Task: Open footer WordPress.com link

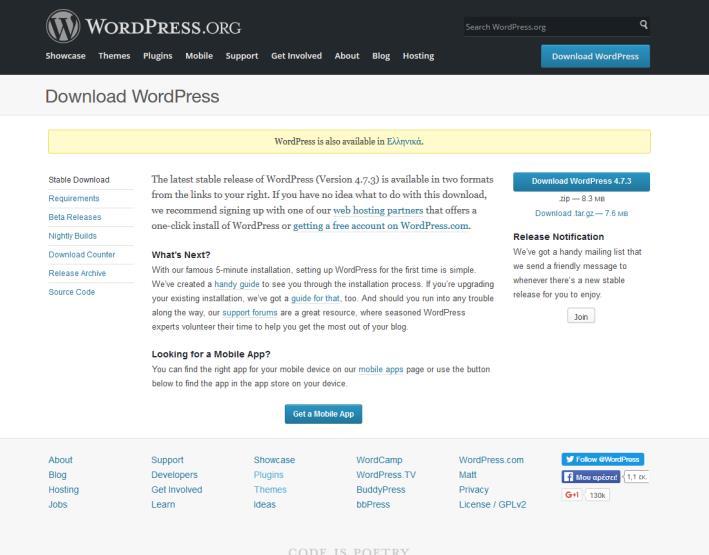Action: coord(491,460)
